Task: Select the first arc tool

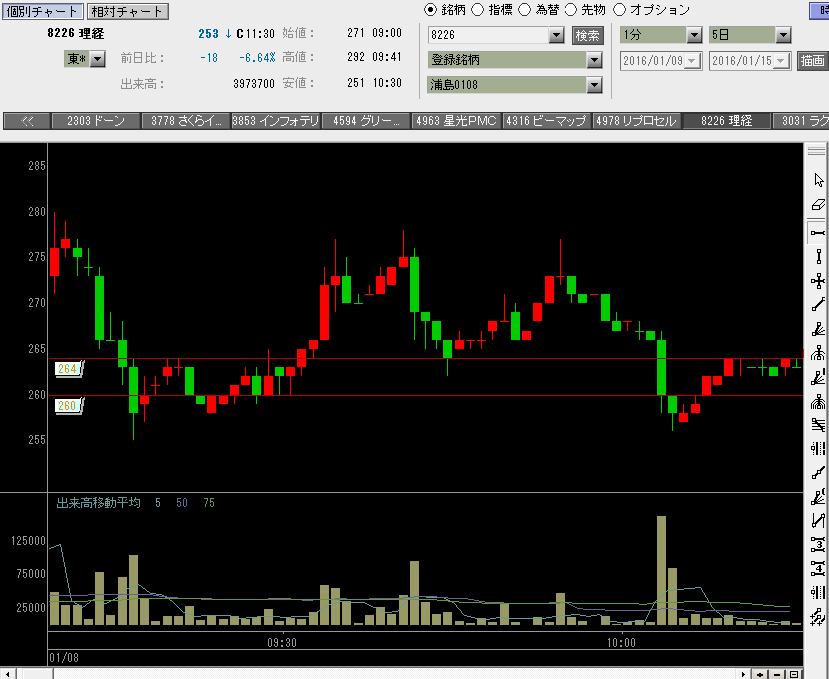Action: pos(818,353)
